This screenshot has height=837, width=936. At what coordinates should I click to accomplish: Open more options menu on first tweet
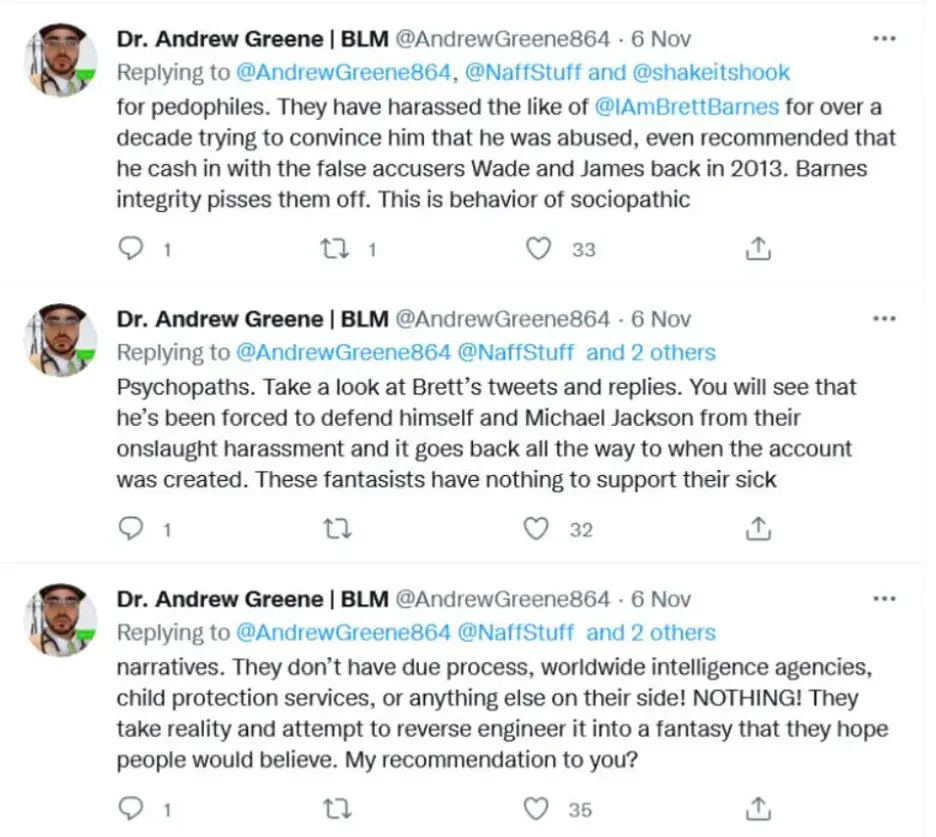(x=884, y=39)
